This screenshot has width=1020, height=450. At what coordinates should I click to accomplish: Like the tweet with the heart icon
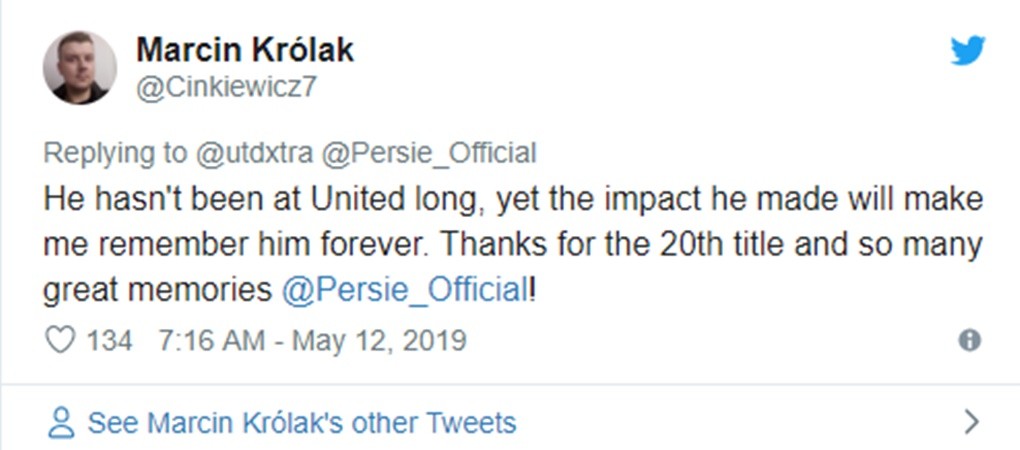[x=61, y=340]
